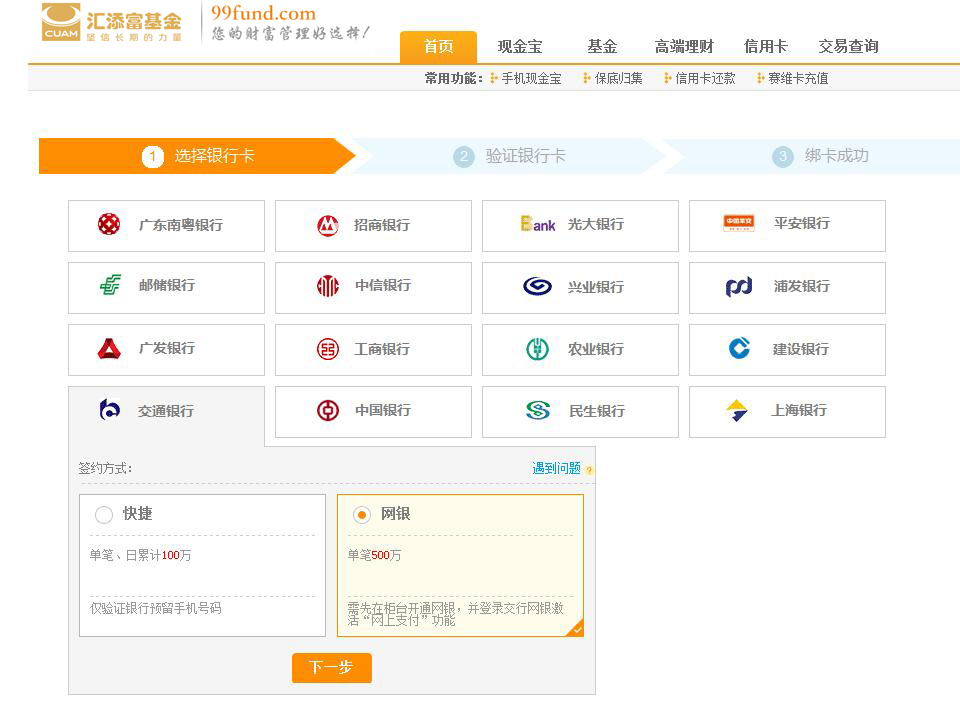The height and width of the screenshot is (722, 960).
Task: Click the Postal Savings Bank (邮储银行) green logo
Action: (110, 286)
